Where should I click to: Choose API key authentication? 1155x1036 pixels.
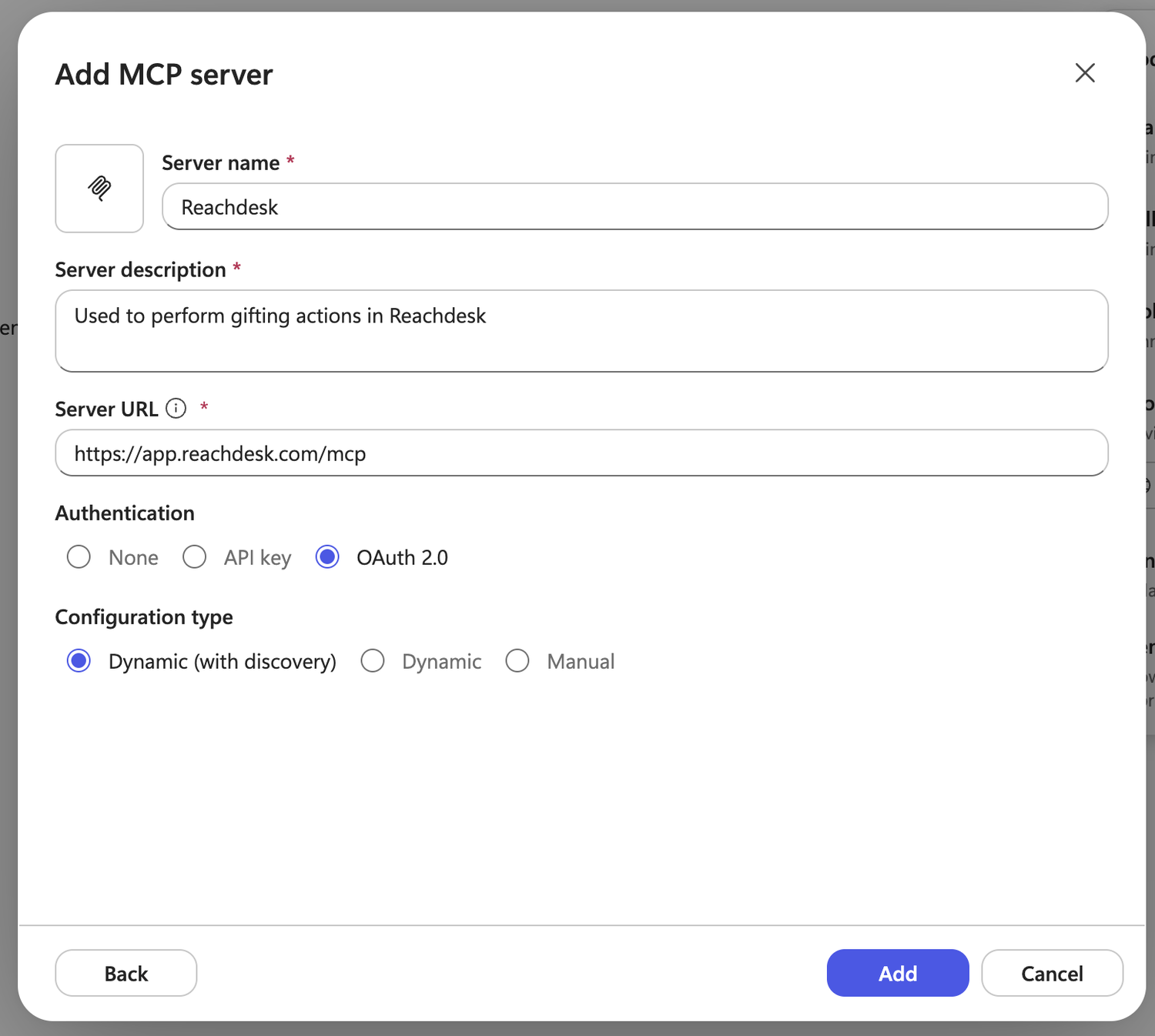(x=194, y=556)
